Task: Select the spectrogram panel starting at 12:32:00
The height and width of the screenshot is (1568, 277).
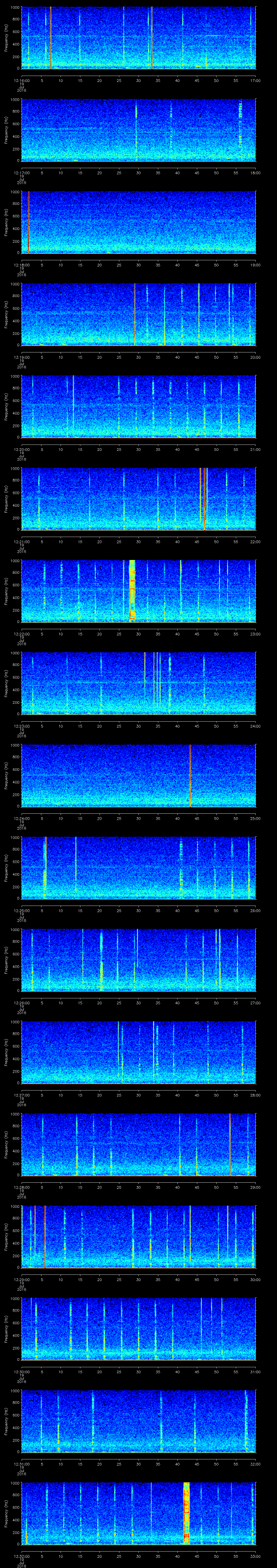Action: pyautogui.click(x=138, y=1513)
